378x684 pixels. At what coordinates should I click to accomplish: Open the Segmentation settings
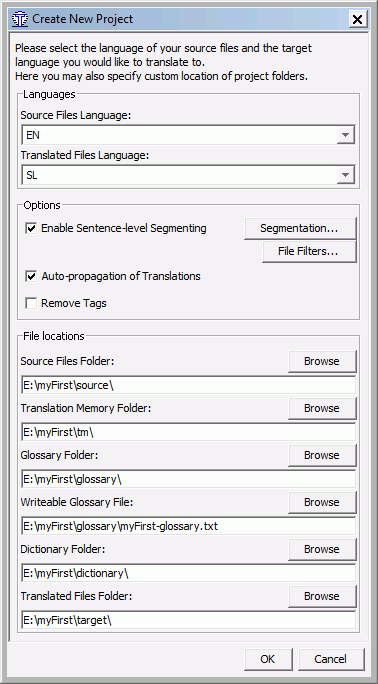coord(300,228)
